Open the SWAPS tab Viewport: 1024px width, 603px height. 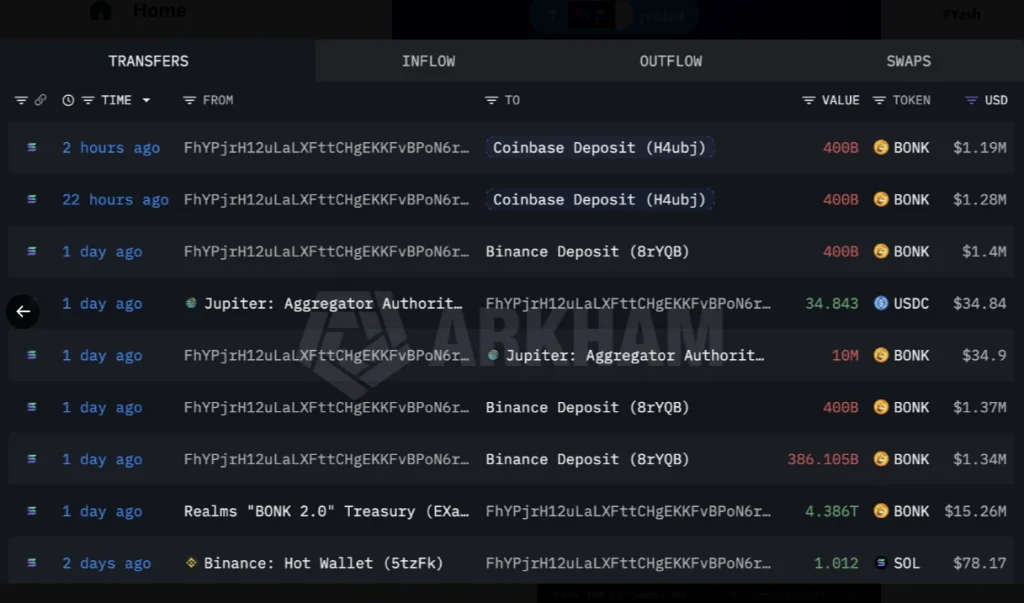[908, 61]
